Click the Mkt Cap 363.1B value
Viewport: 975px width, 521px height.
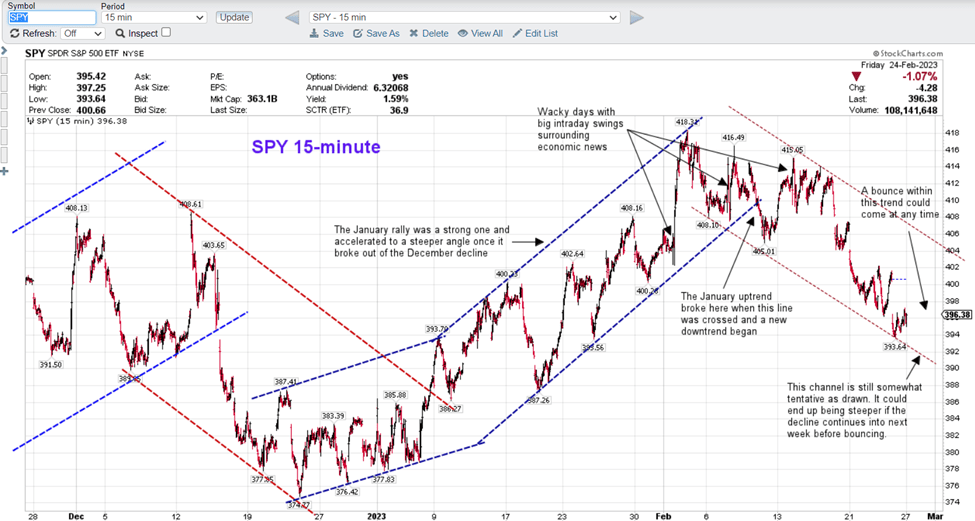click(x=262, y=99)
